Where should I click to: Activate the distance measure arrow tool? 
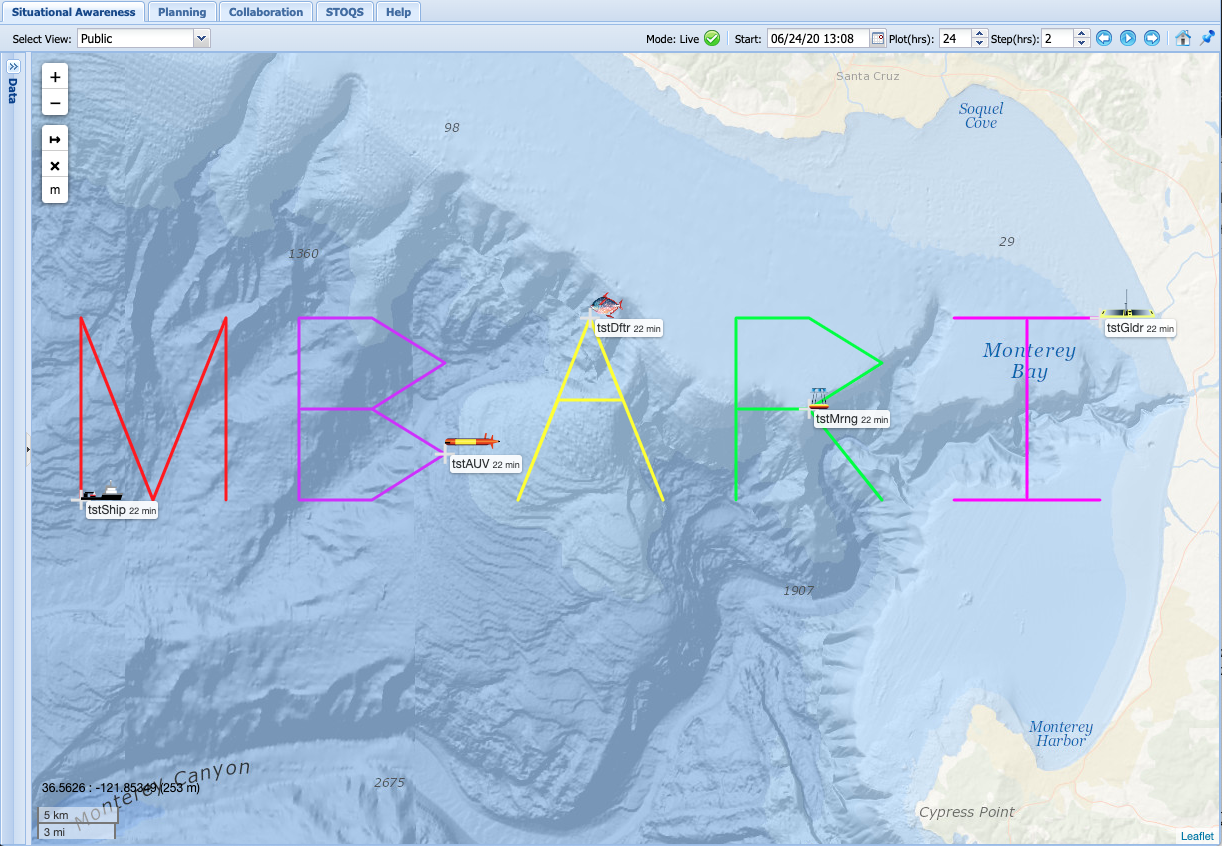(x=55, y=140)
